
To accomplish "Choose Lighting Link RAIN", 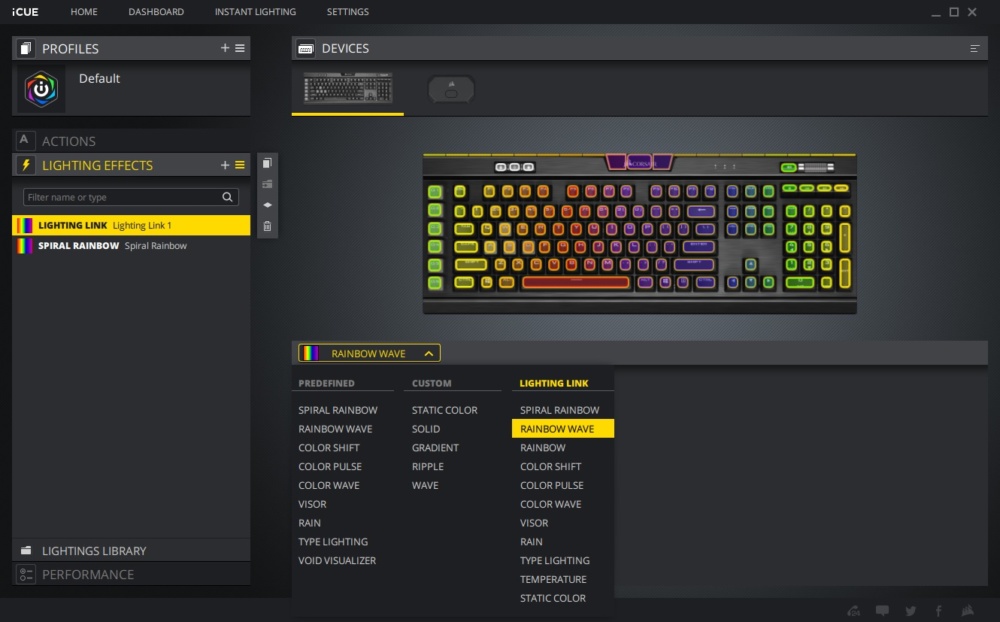I will point(531,542).
